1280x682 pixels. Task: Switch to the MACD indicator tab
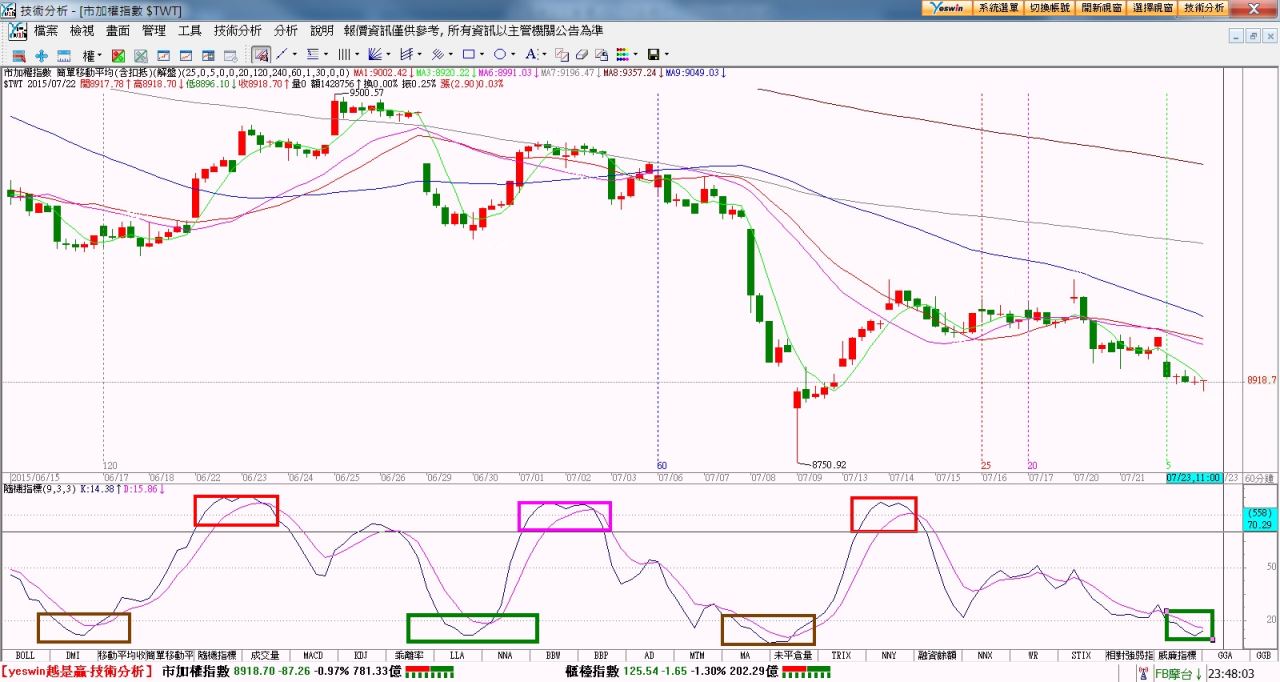313,656
